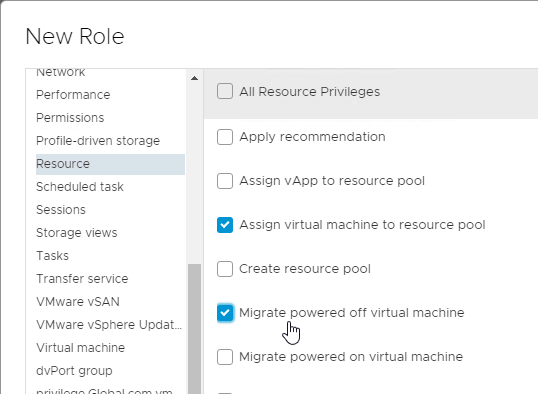538x394 pixels.
Task: Enable Create resource pool privilege
Action: click(x=225, y=269)
